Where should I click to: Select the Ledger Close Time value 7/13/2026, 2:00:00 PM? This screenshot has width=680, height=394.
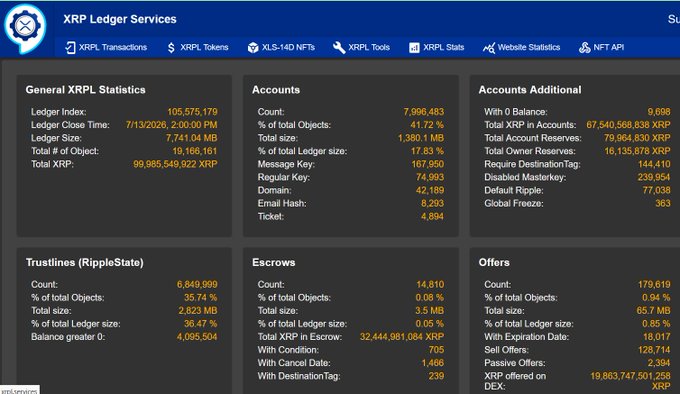coord(171,125)
